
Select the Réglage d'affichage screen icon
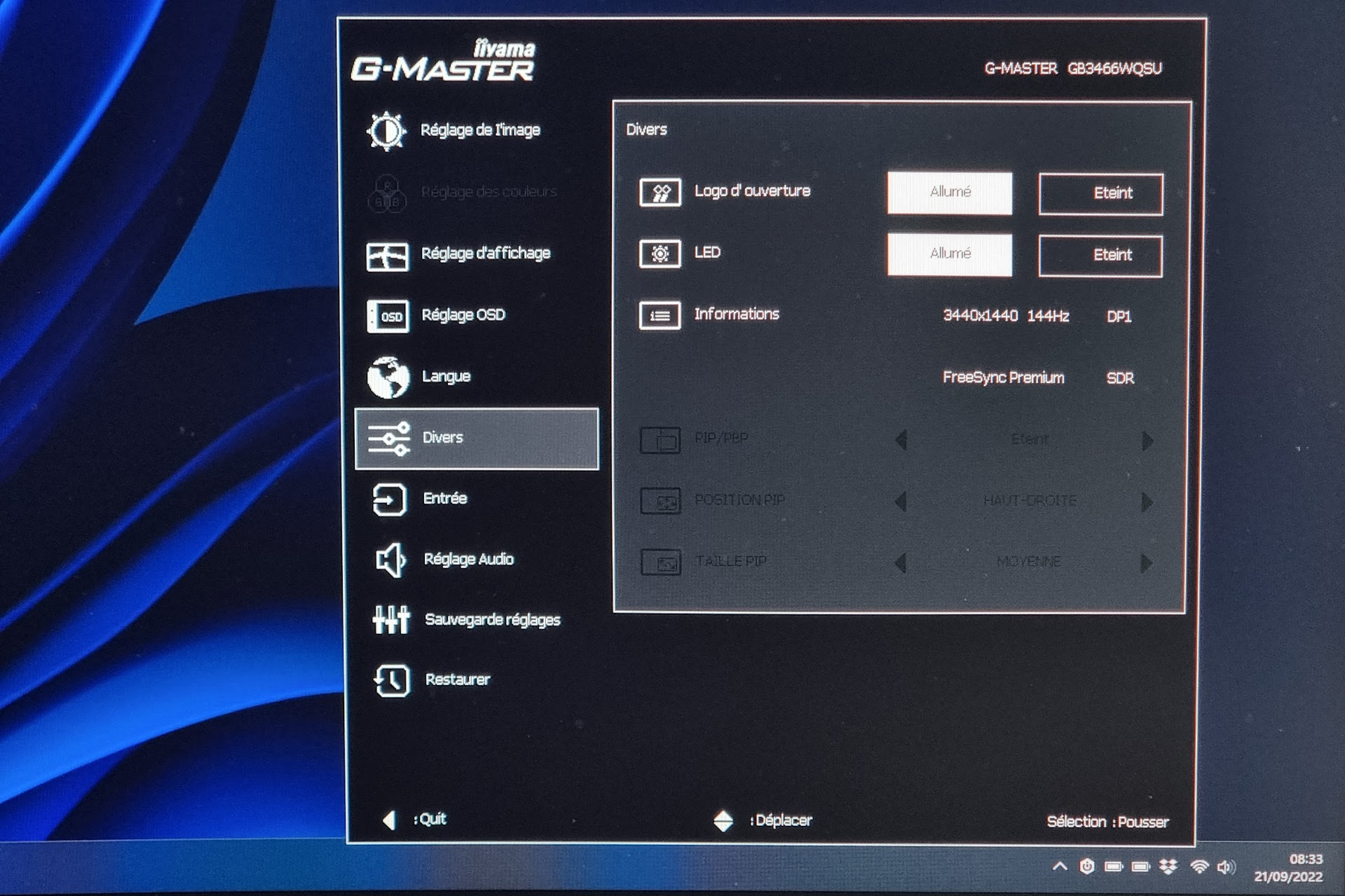pos(387,256)
